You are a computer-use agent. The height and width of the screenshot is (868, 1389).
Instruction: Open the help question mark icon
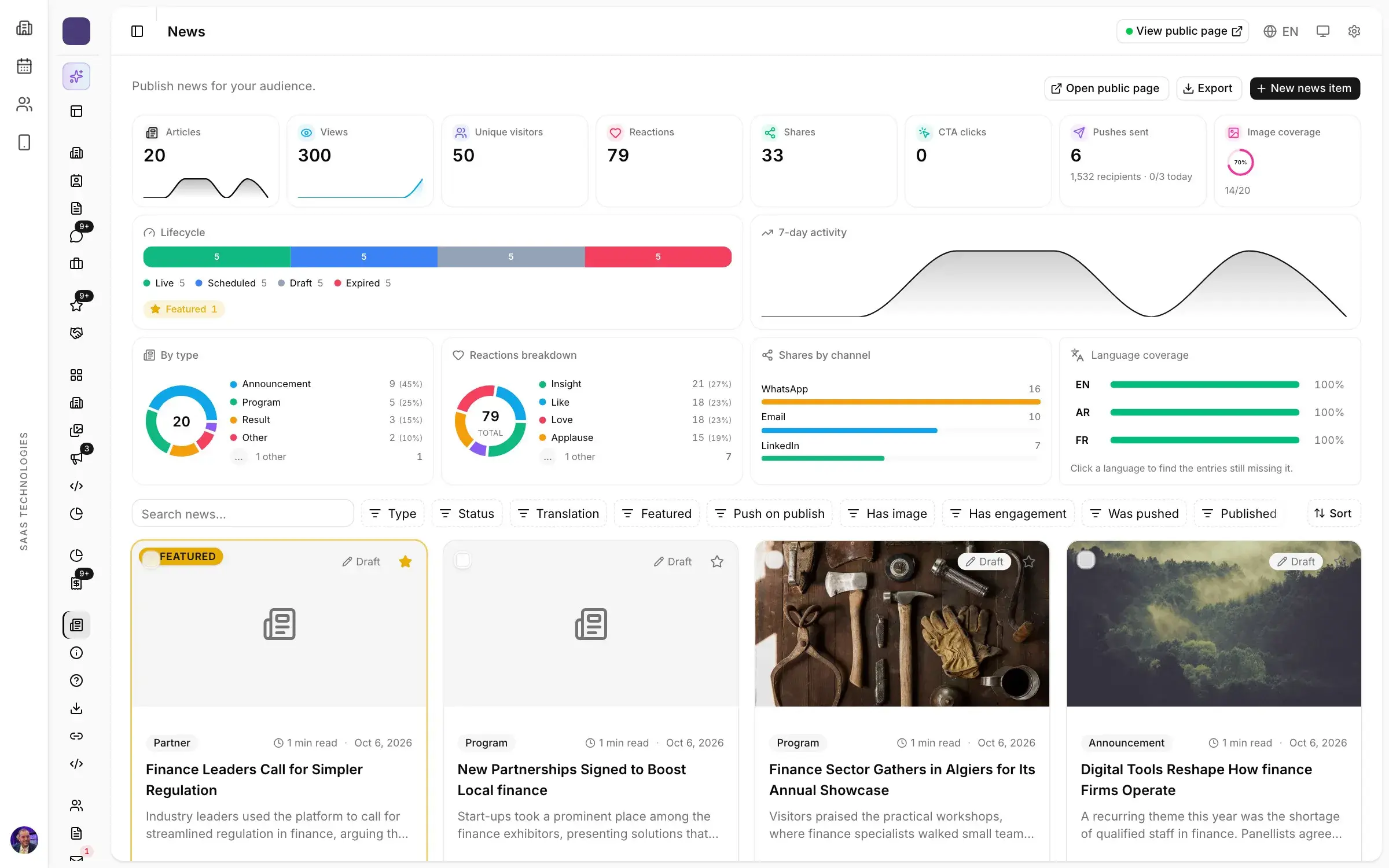click(76, 680)
